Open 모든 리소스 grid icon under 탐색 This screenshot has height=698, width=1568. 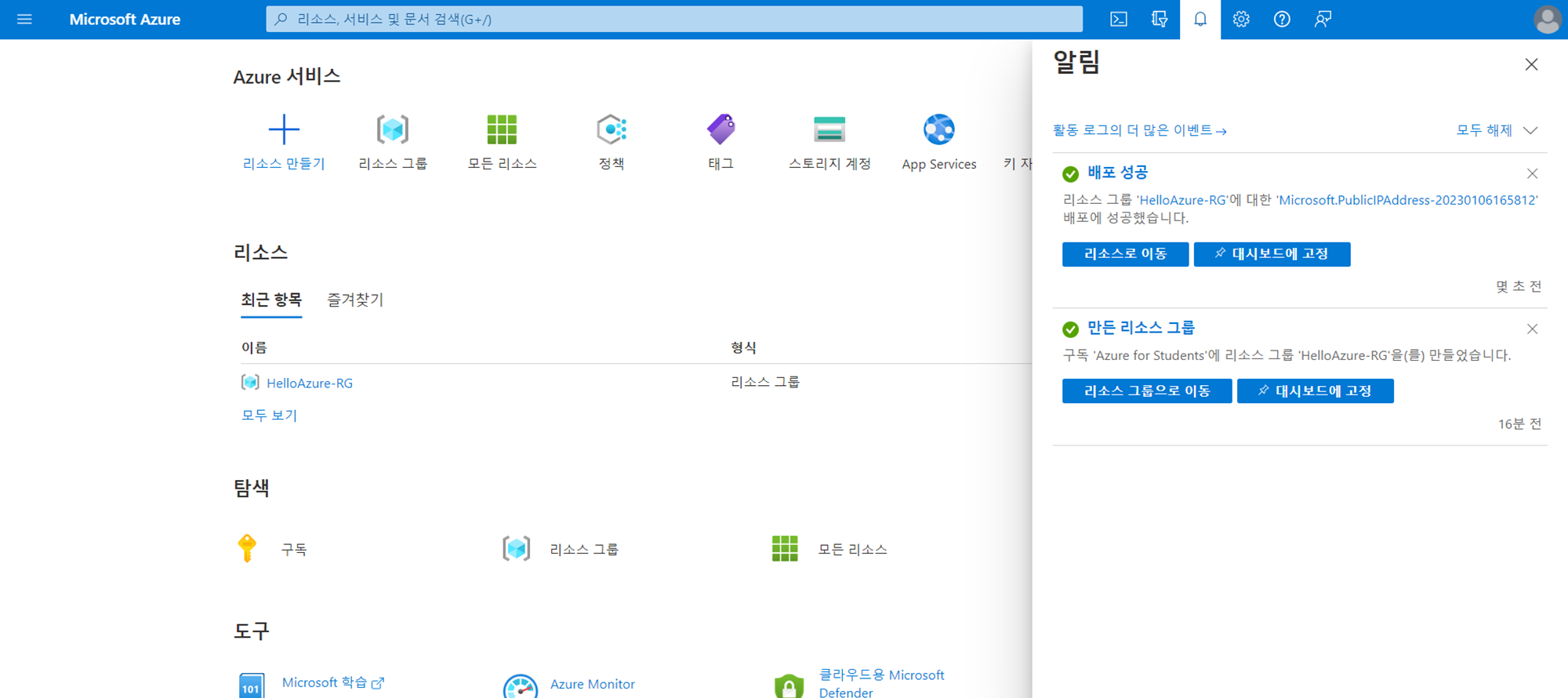coord(785,548)
